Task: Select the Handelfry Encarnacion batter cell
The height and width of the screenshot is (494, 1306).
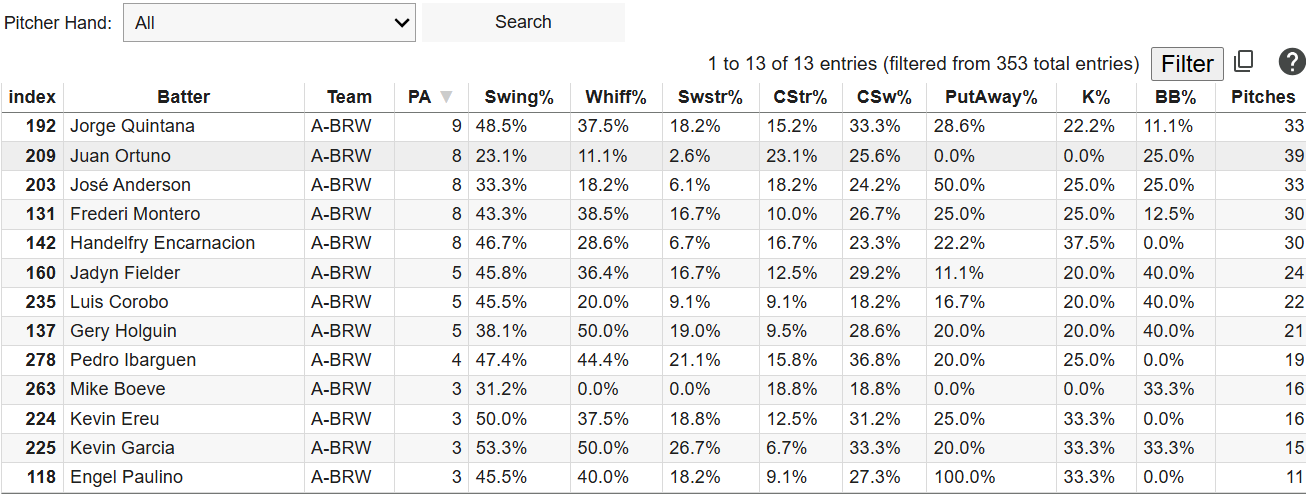Action: click(162, 243)
